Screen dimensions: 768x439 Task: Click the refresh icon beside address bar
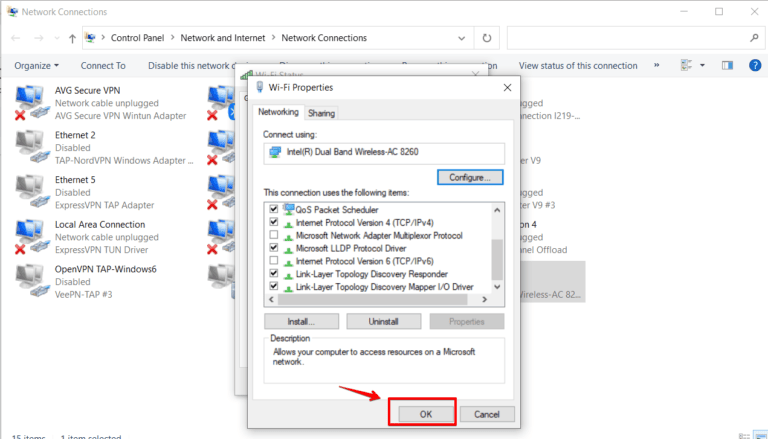(x=487, y=38)
